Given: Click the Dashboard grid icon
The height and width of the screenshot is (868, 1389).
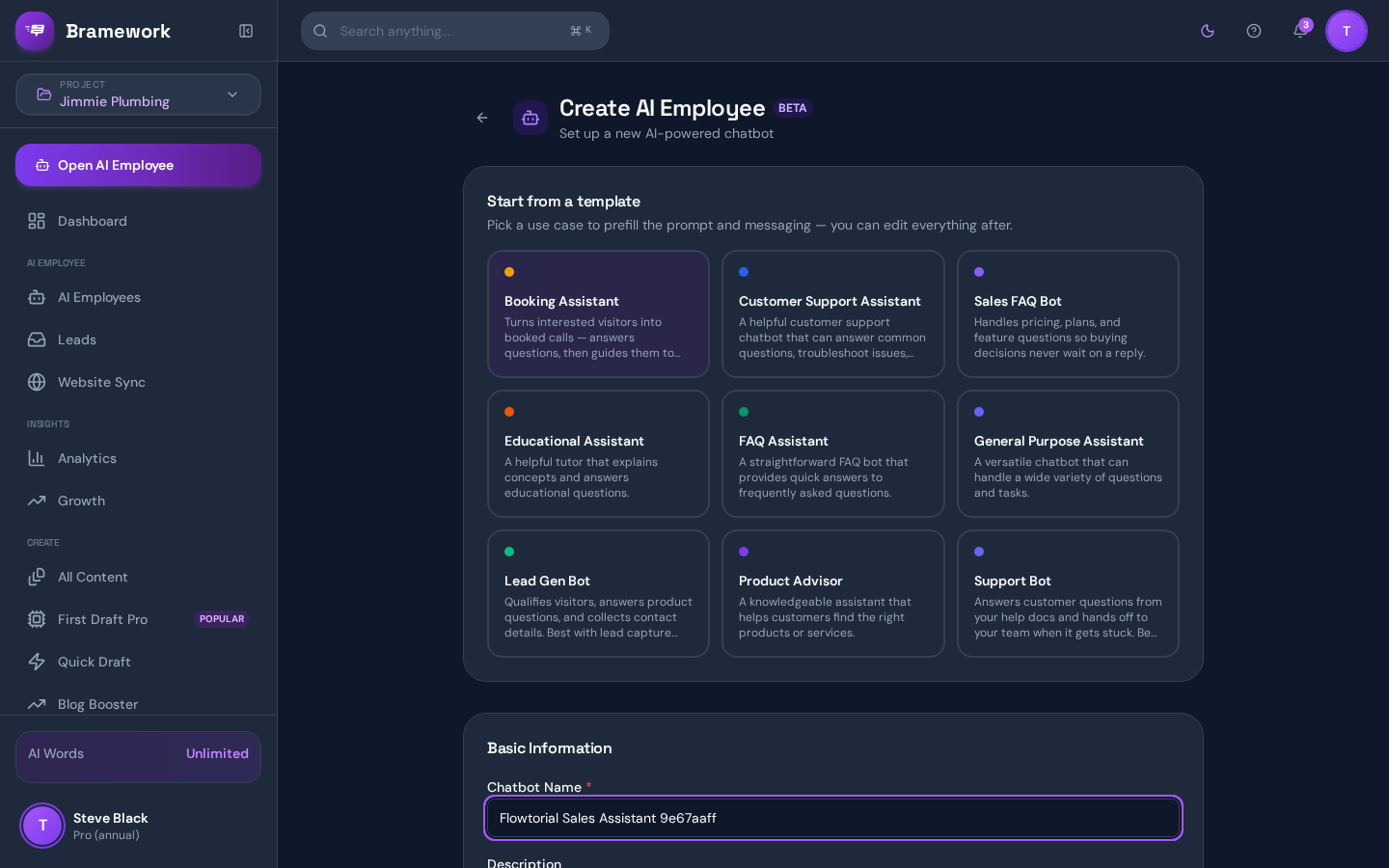Looking at the screenshot, I should click(37, 221).
